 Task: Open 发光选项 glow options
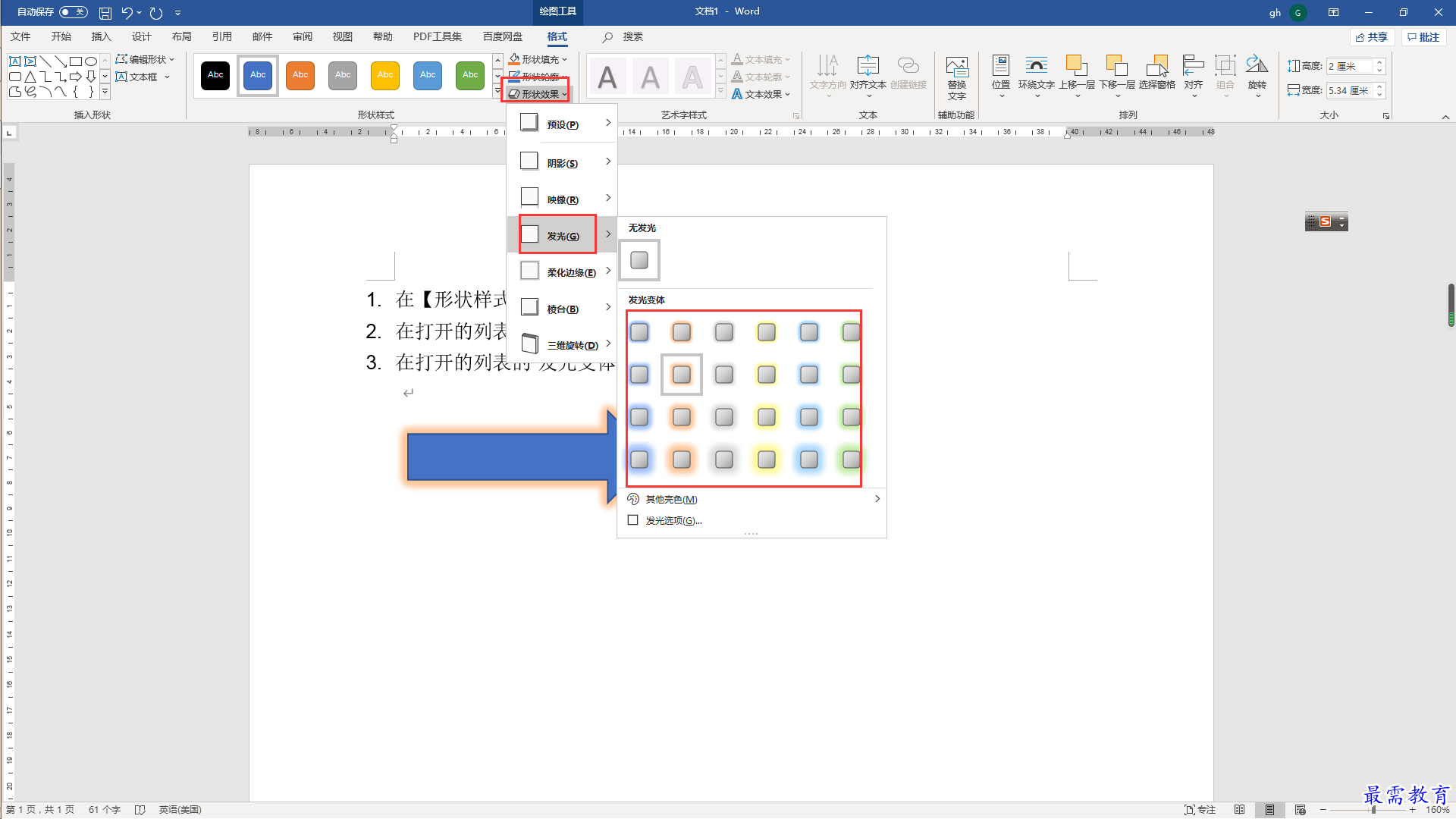click(752, 520)
